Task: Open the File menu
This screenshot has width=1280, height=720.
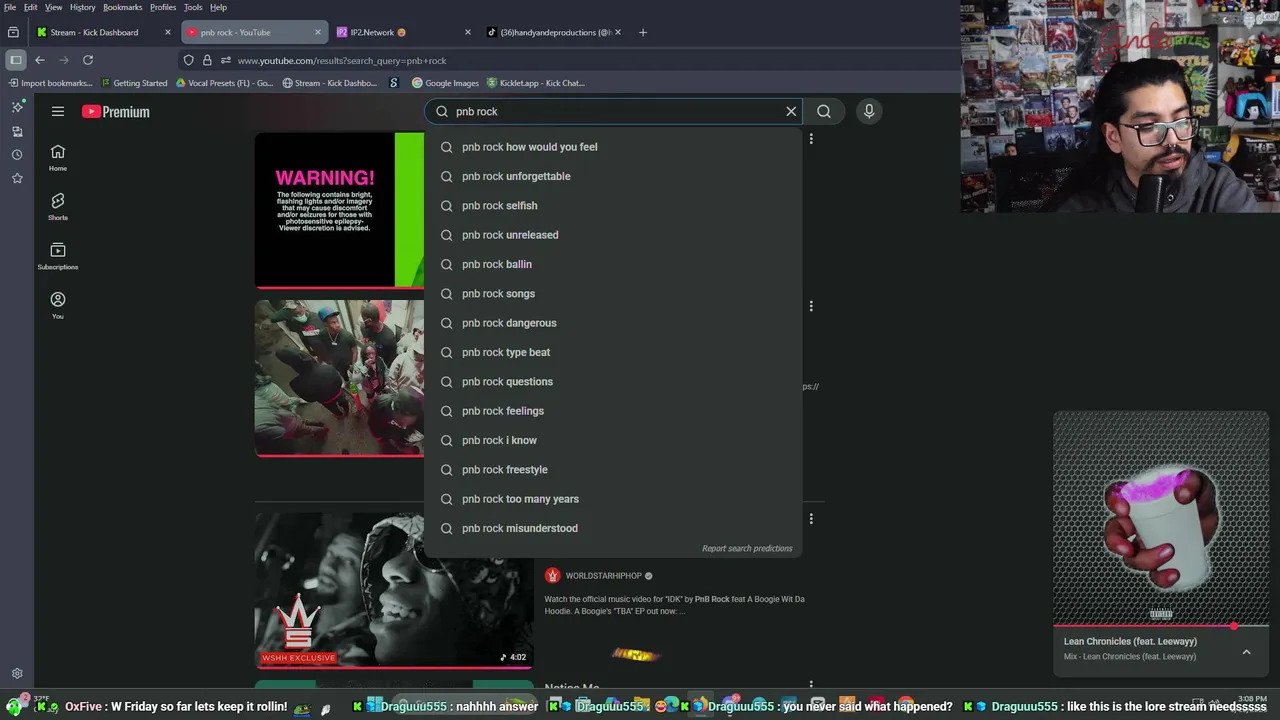Action: coord(10,7)
